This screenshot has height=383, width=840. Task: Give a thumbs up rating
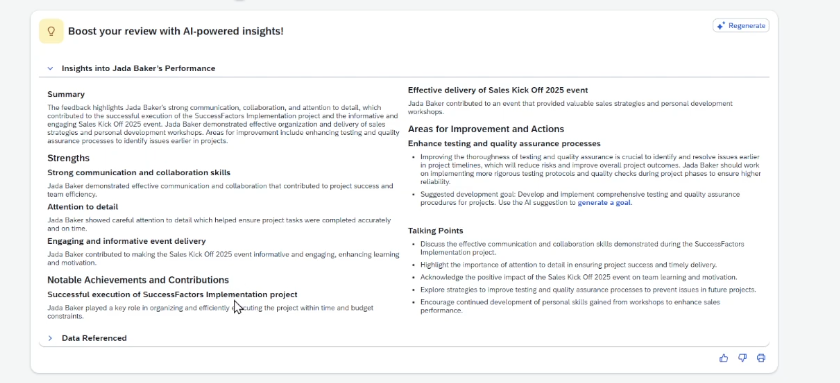[724, 358]
